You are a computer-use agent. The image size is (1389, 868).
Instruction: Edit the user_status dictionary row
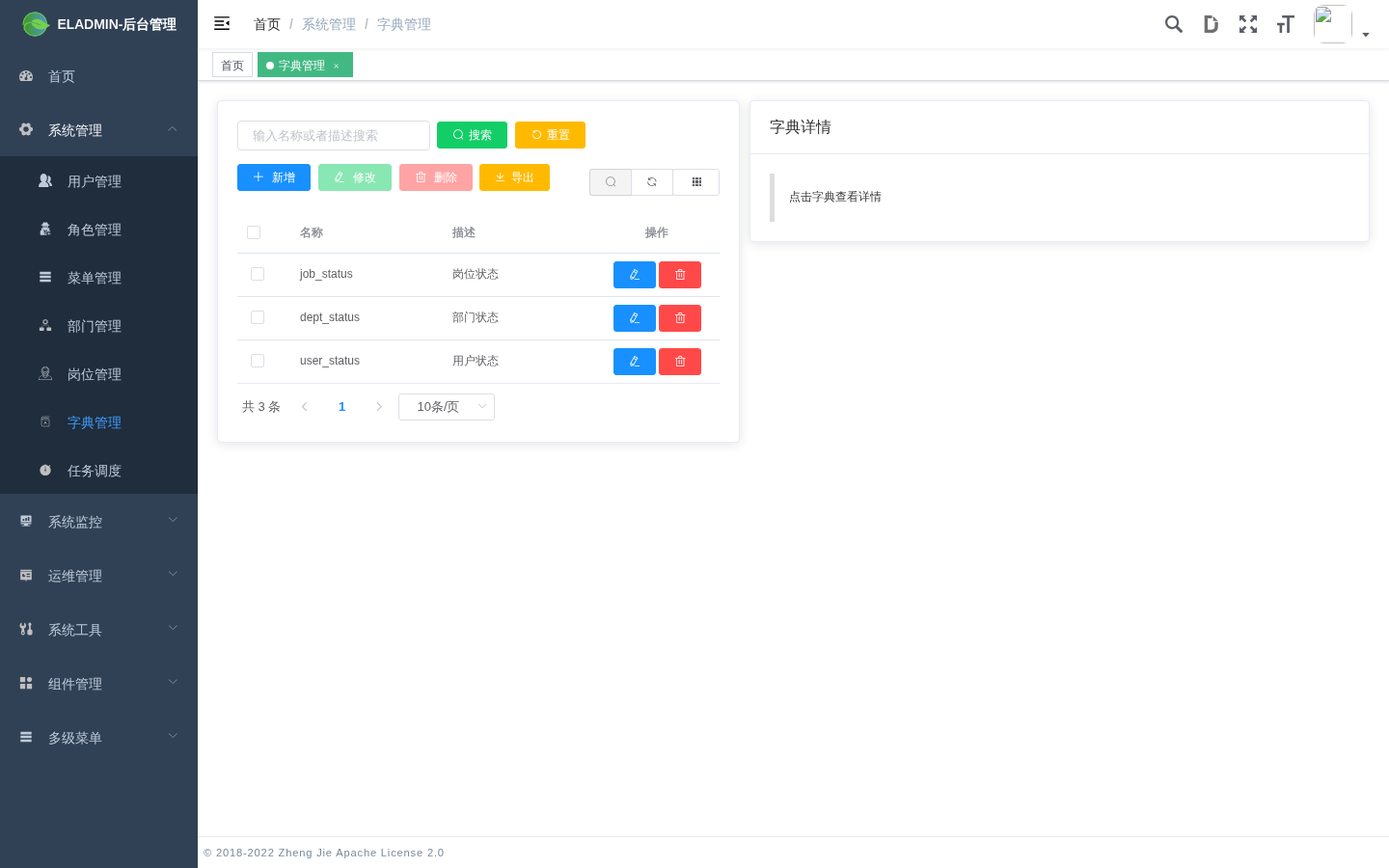635,362
